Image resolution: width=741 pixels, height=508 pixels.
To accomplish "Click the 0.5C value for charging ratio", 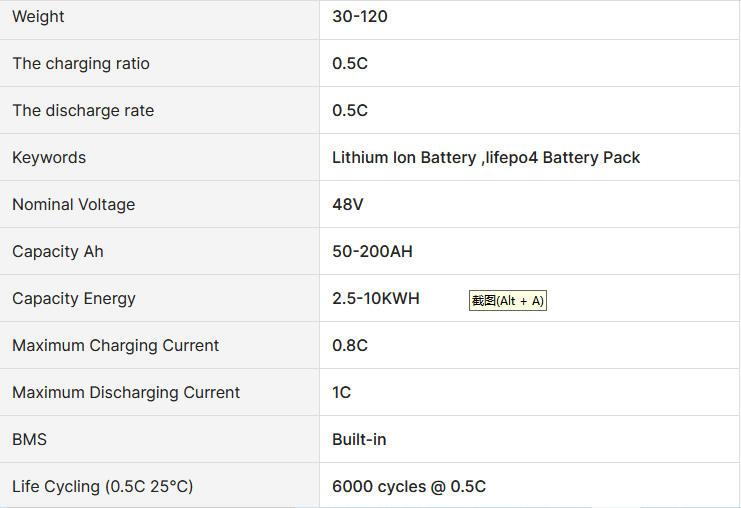I will click(x=350, y=64).
